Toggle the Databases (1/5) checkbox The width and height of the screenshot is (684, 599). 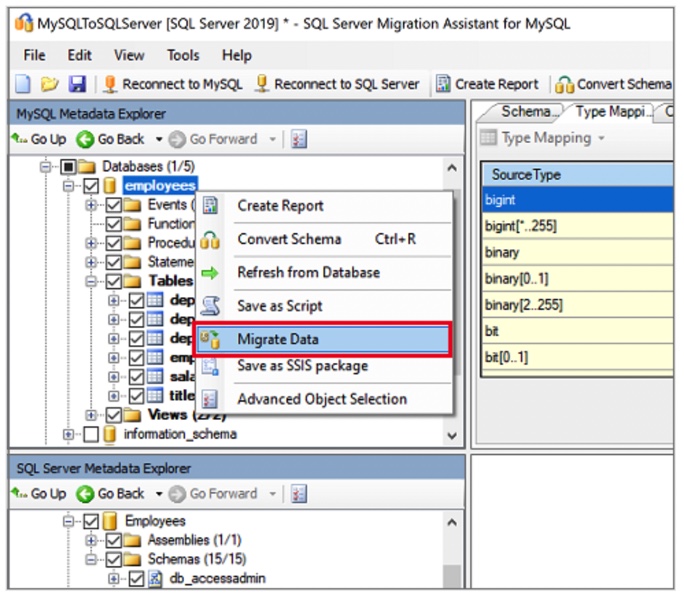click(x=68, y=167)
